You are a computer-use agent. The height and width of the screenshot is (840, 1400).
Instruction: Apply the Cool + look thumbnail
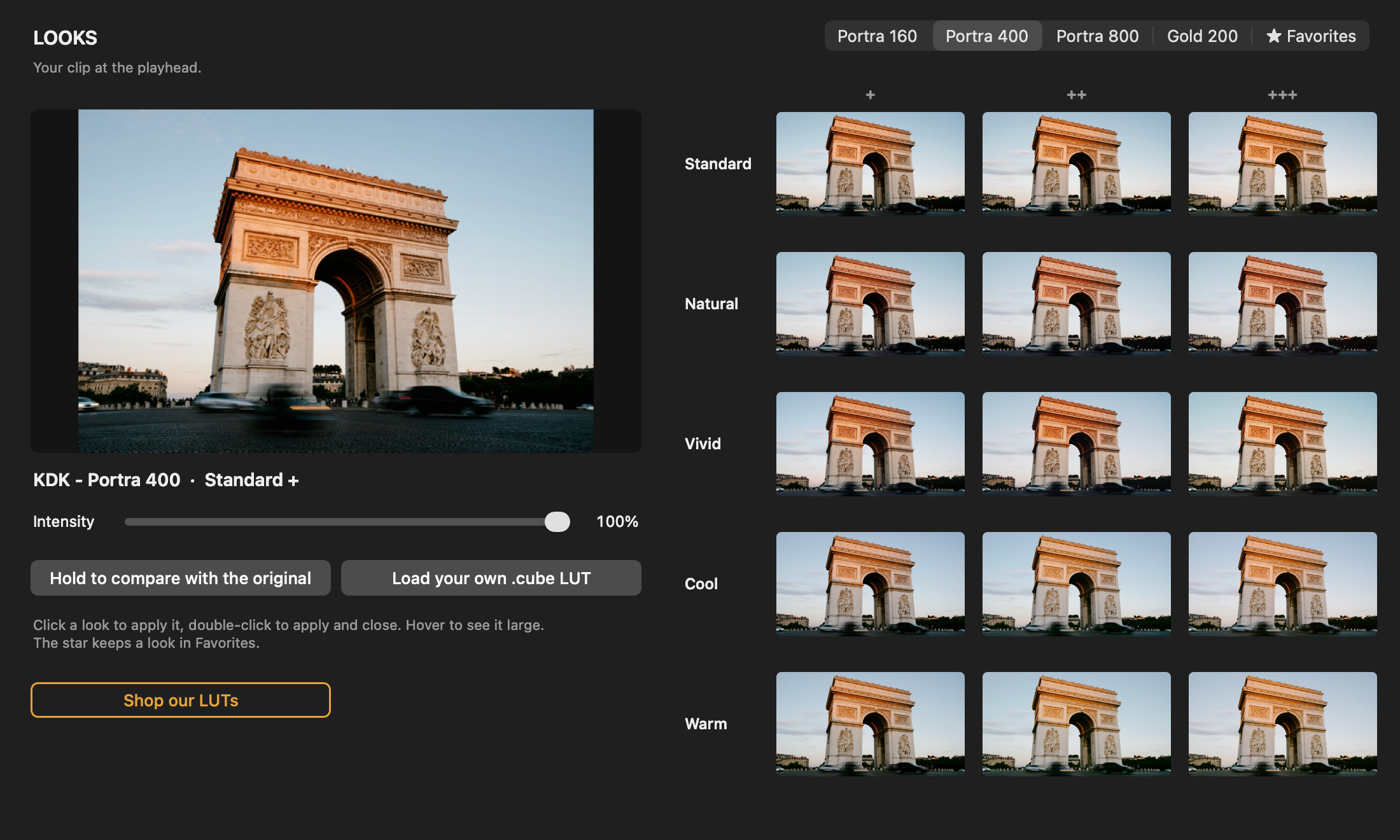coord(871,584)
